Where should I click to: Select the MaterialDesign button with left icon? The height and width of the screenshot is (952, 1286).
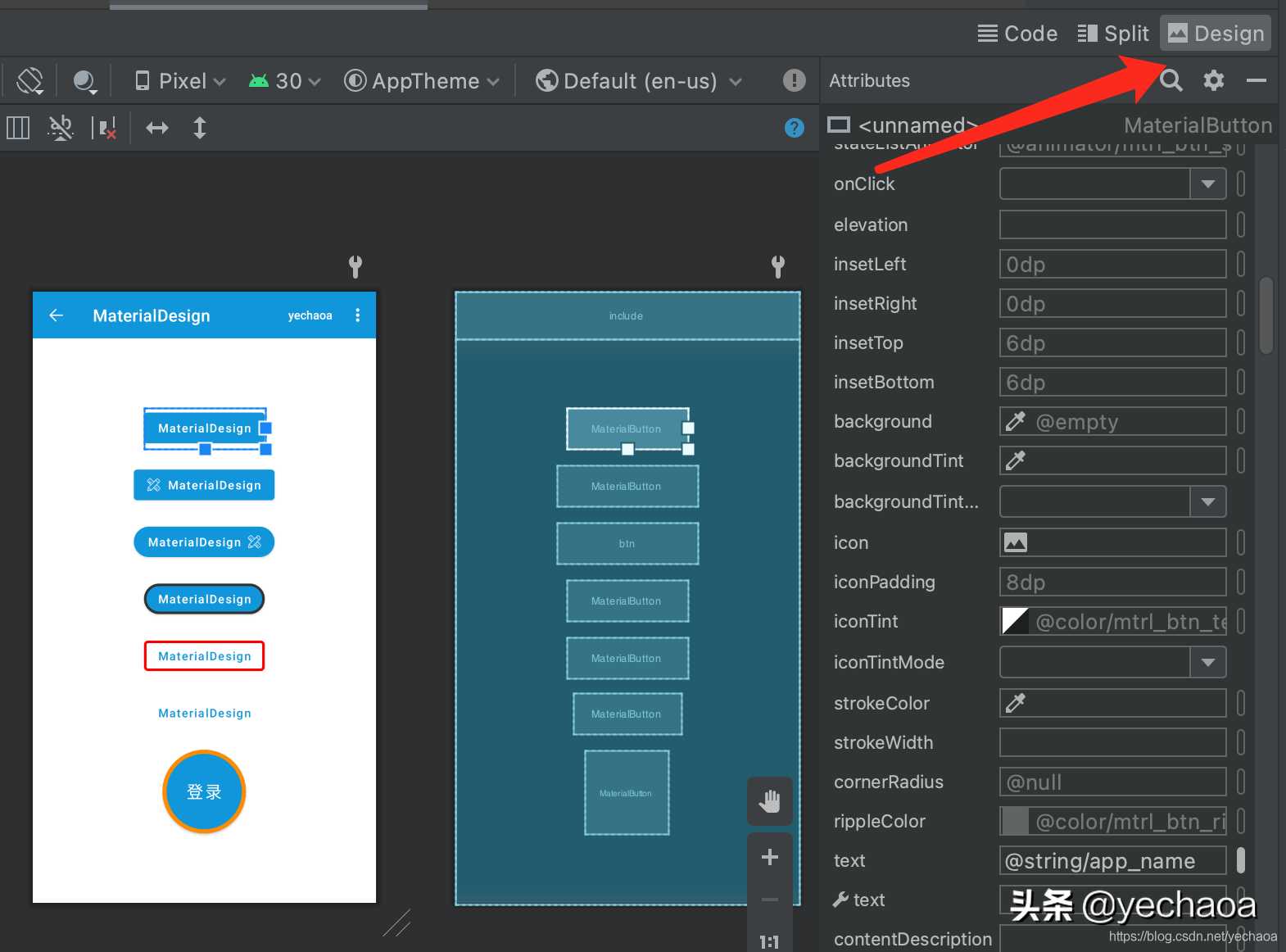tap(204, 485)
